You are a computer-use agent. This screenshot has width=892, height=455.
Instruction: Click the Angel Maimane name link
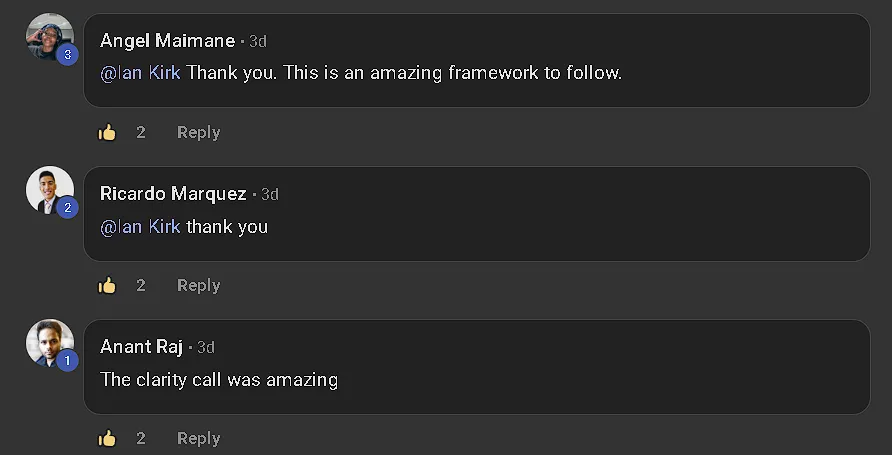click(167, 41)
